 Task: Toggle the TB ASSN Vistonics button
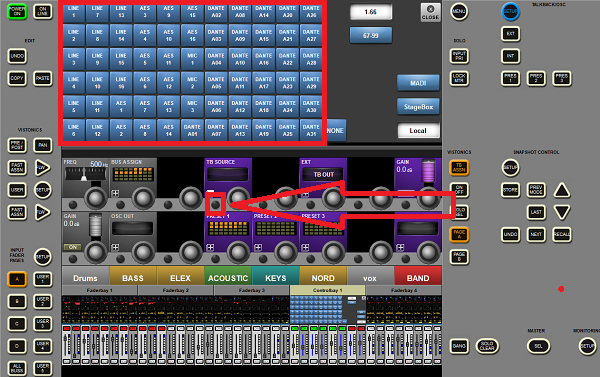459,168
